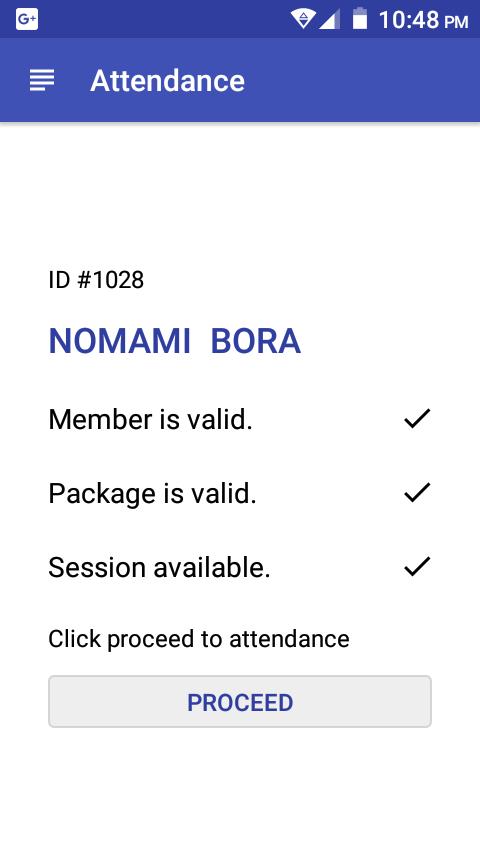Viewport: 480px width, 854px height.
Task: Click the Package is valid checkmark
Action: [x=417, y=492]
